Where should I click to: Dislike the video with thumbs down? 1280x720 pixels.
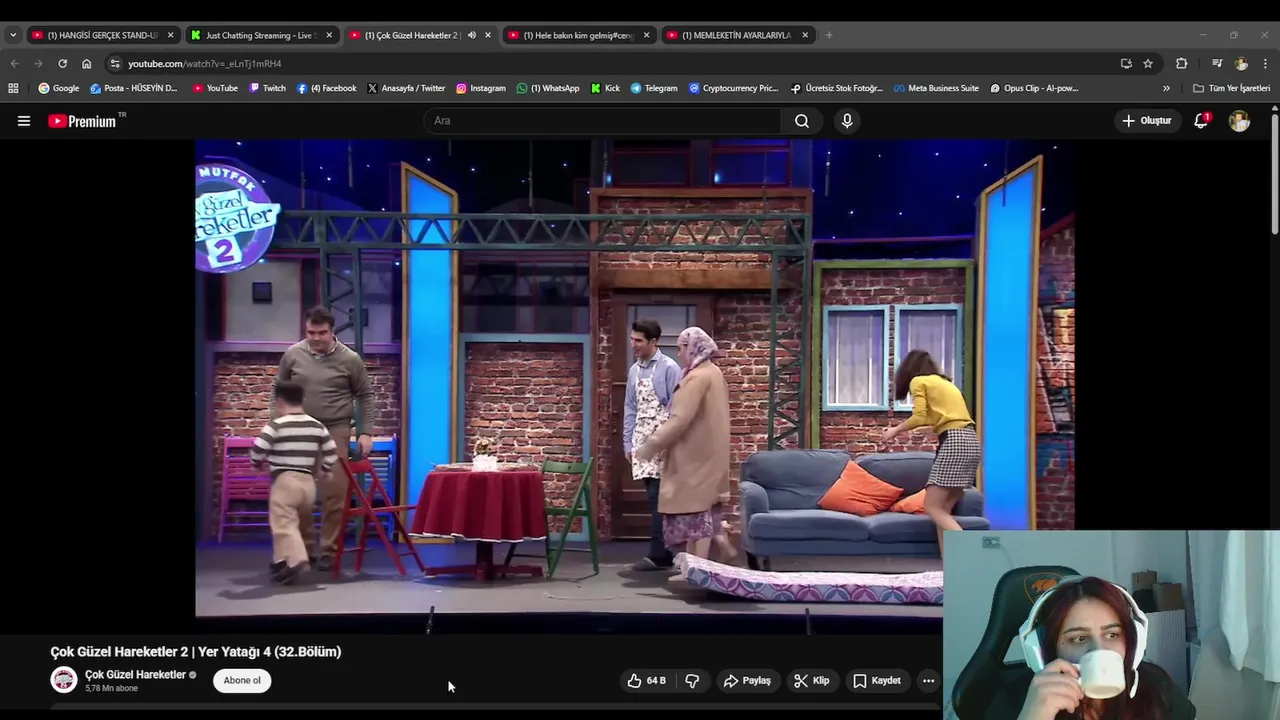point(692,681)
